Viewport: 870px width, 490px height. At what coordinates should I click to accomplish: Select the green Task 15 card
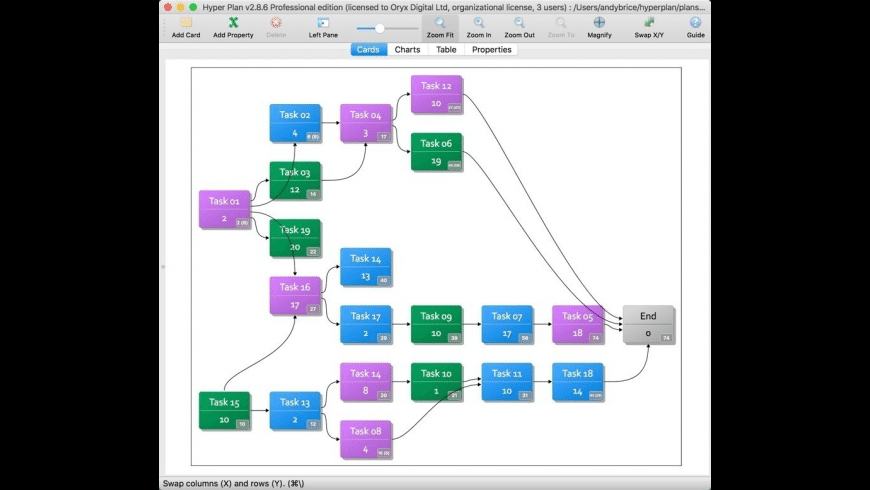tap(225, 411)
